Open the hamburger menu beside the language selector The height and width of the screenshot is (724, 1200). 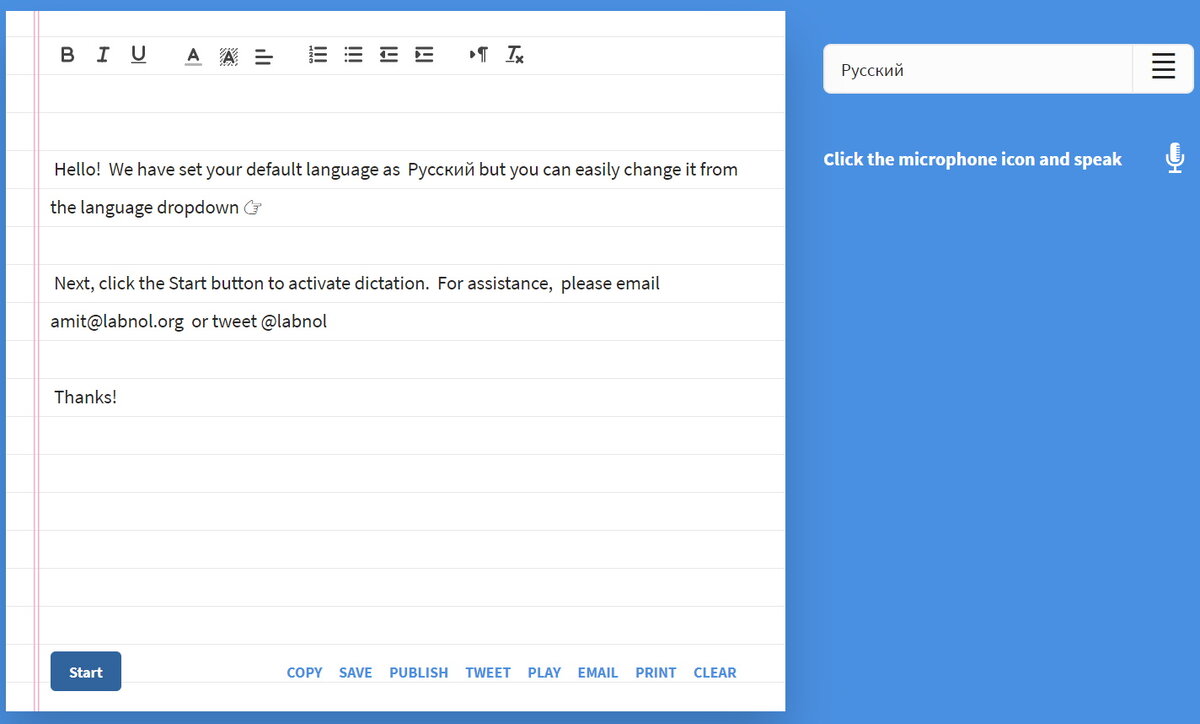1163,68
